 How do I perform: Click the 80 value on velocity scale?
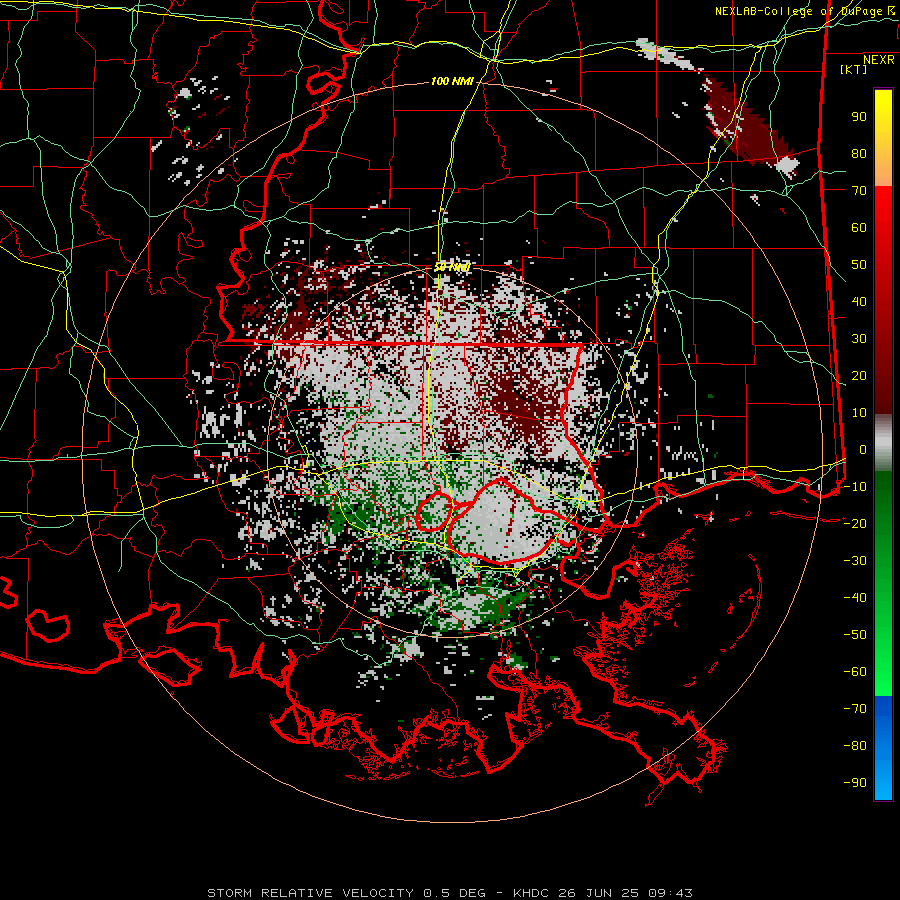point(859,154)
